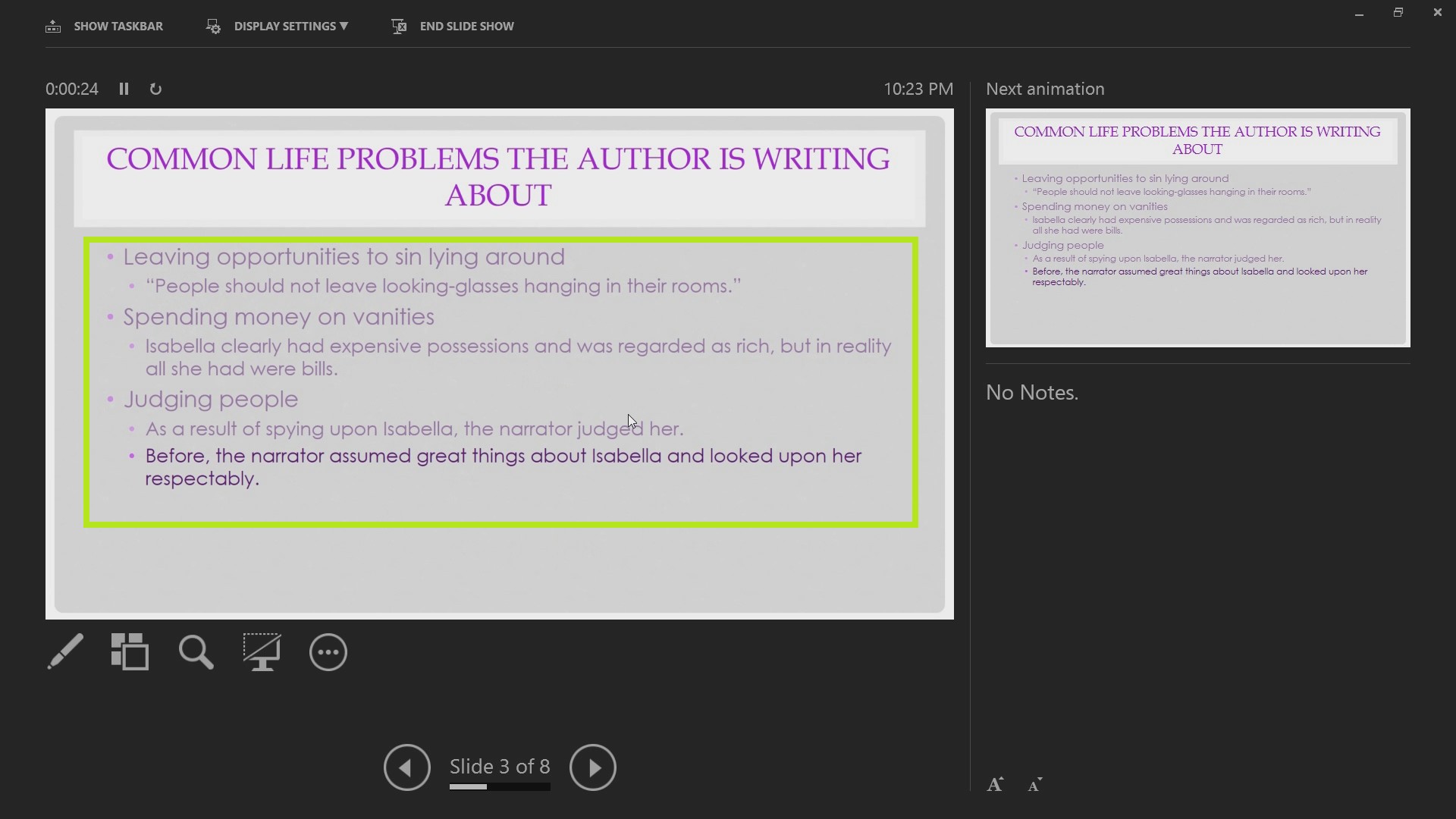1456x819 pixels.
Task: Restart the slide timer
Action: (x=155, y=89)
